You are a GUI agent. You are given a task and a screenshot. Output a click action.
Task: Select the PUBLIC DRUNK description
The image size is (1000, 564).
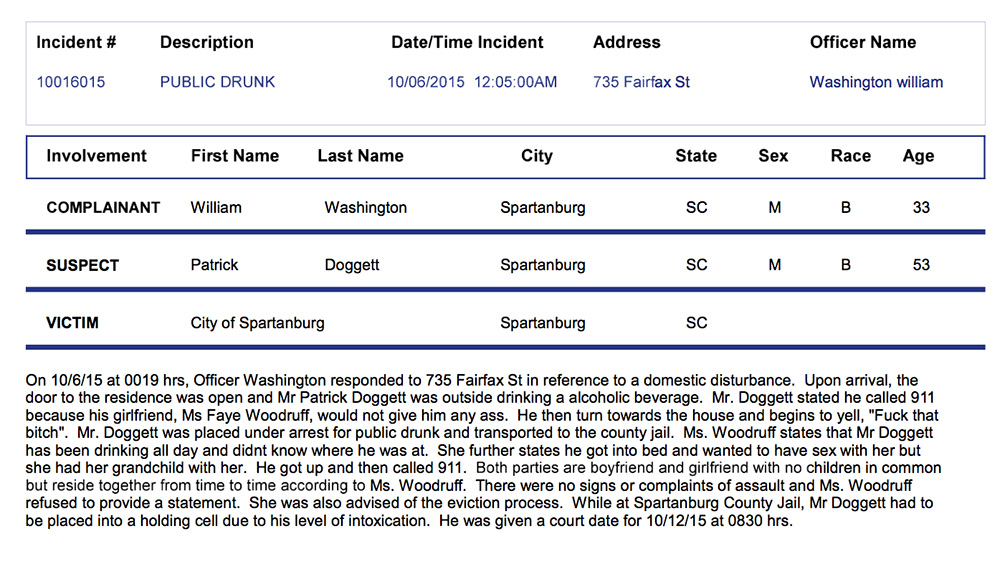(217, 82)
